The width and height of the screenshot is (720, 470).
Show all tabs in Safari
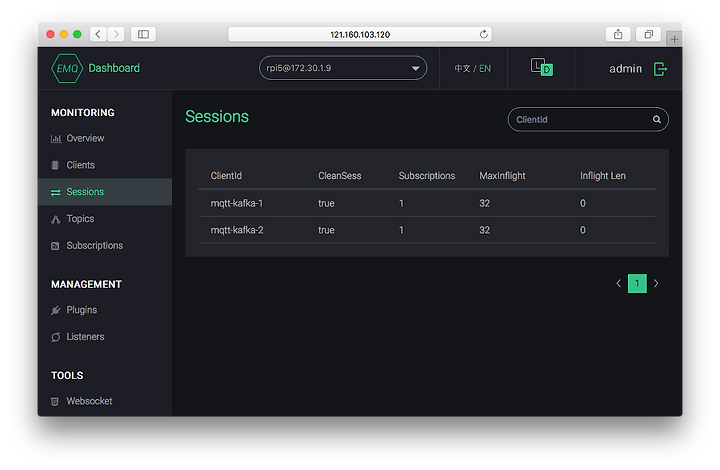(x=648, y=34)
